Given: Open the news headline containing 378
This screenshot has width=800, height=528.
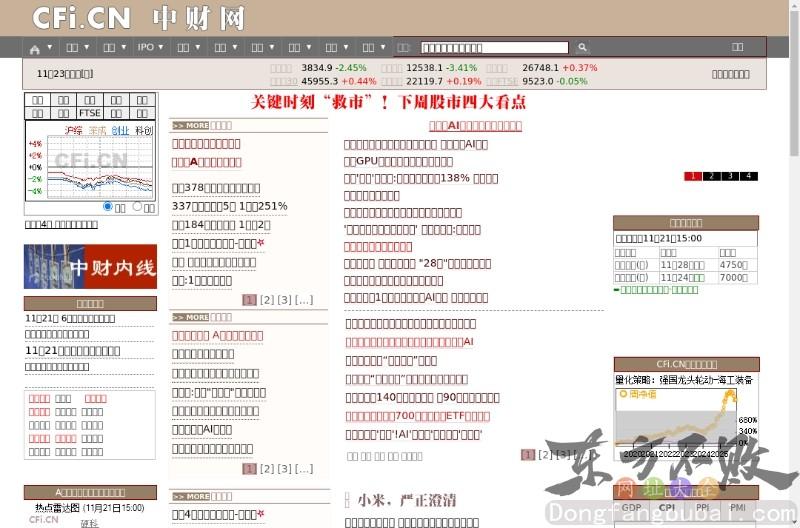Looking at the screenshot, I should 216,188.
